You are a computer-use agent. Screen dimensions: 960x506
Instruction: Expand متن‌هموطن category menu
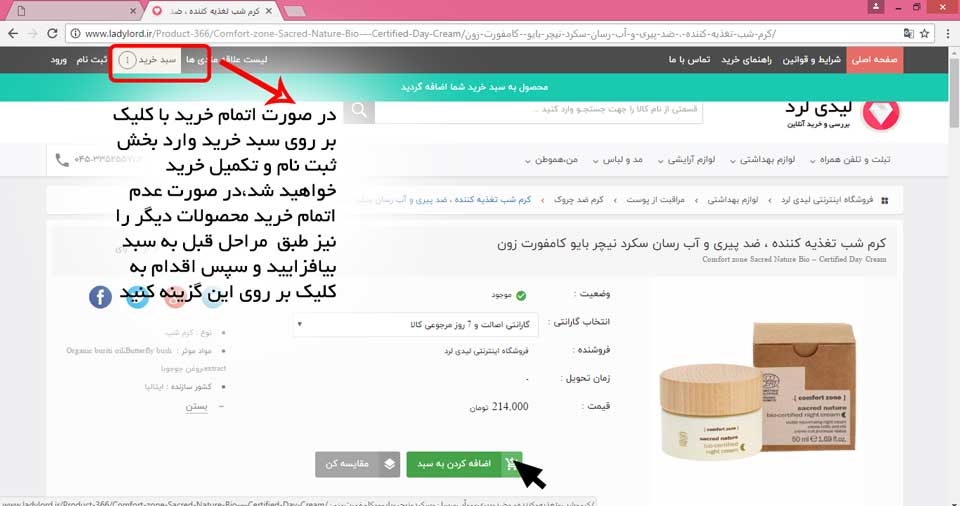click(551, 160)
